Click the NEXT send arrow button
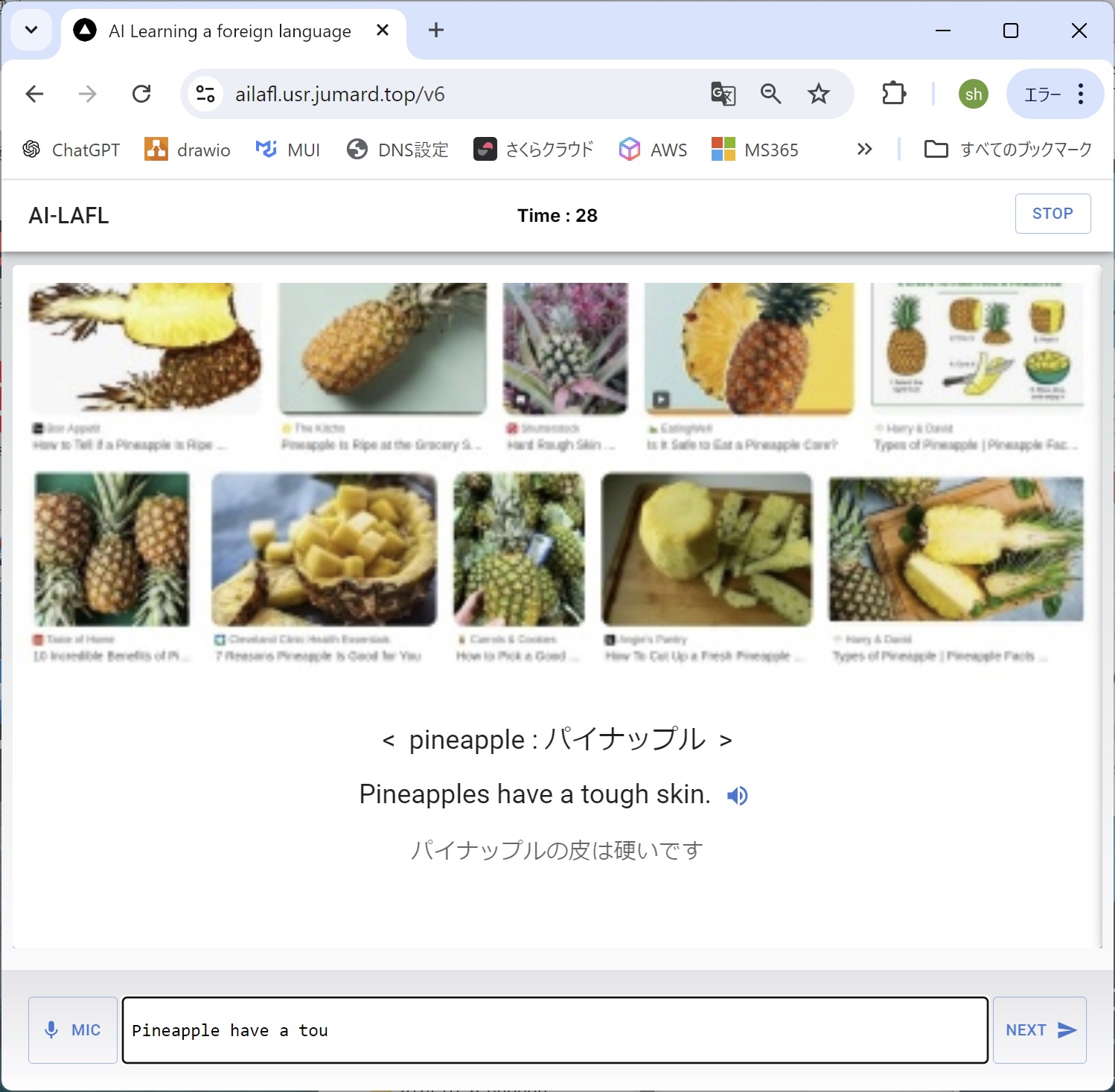This screenshot has height=1092, width=1115. 1040,1030
